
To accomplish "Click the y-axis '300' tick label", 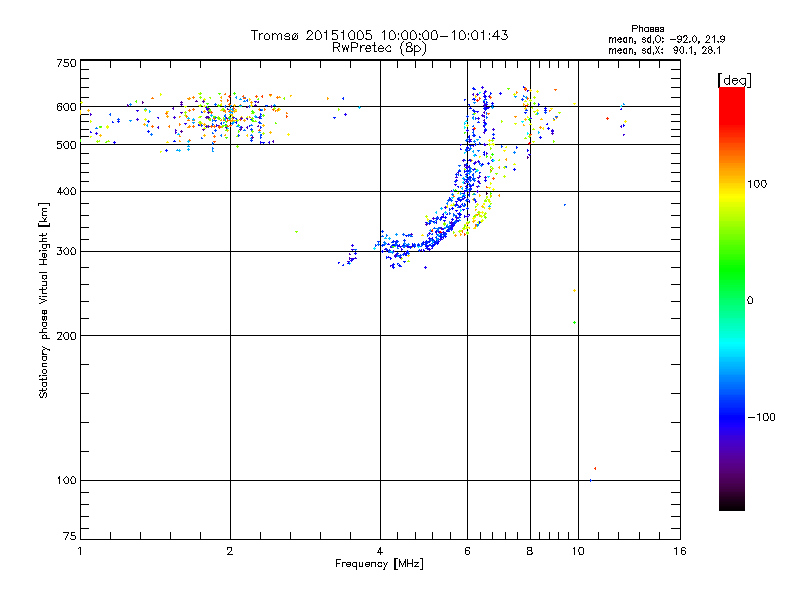I will point(66,251).
